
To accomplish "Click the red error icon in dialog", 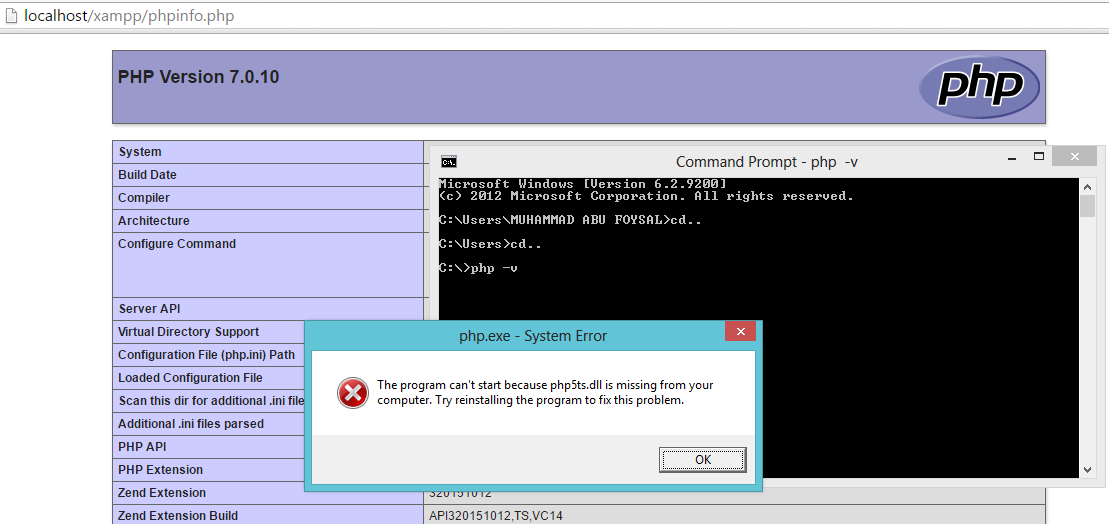I will (x=352, y=393).
